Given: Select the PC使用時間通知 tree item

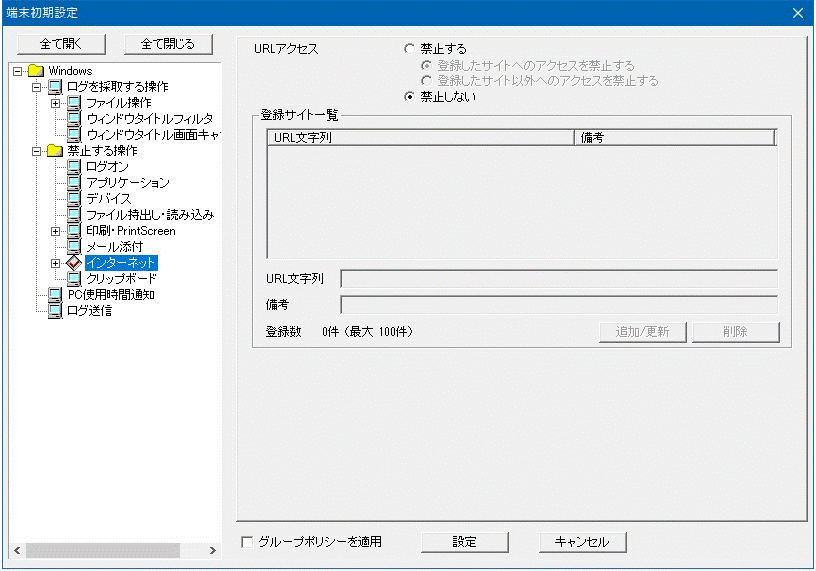Looking at the screenshot, I should click(111, 295).
